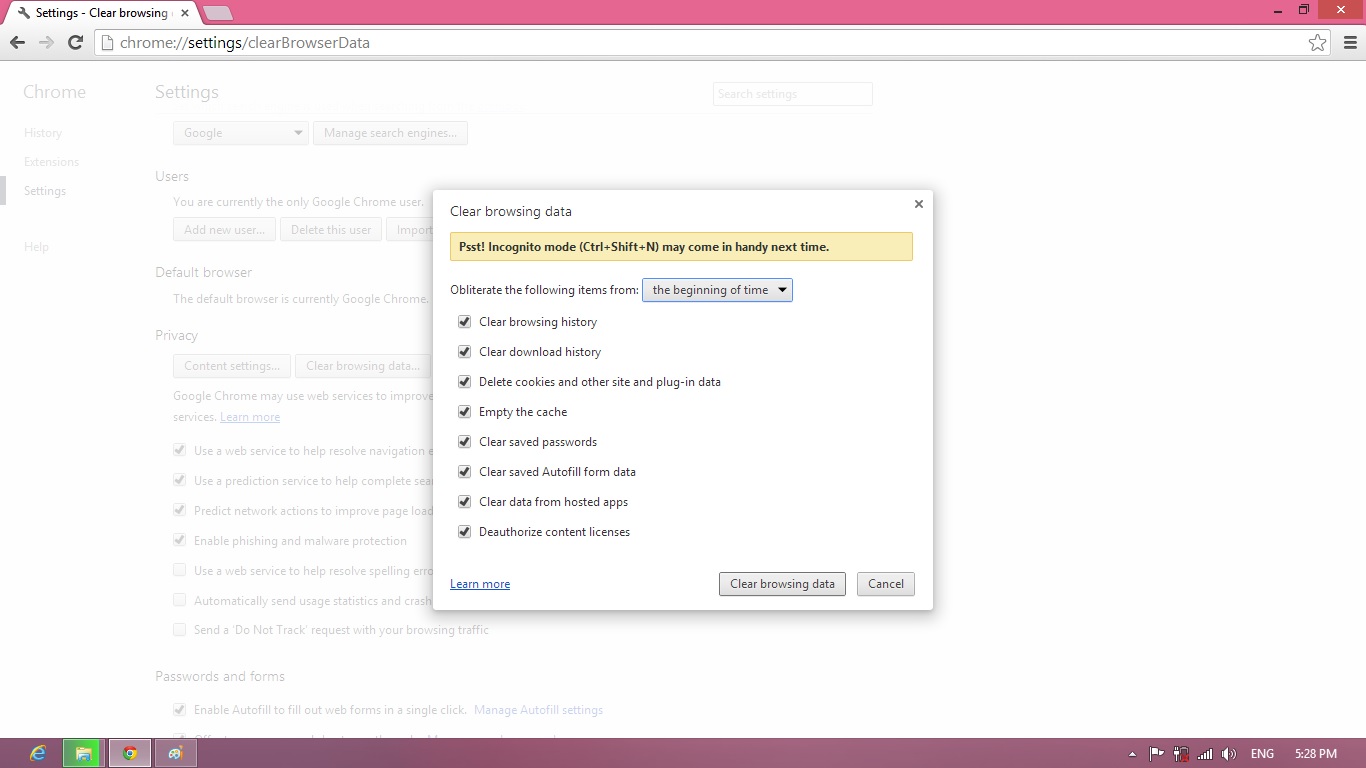Confirm with the dialog's Clear browsing data button
Screen dimensions: 1366x768
(x=782, y=584)
